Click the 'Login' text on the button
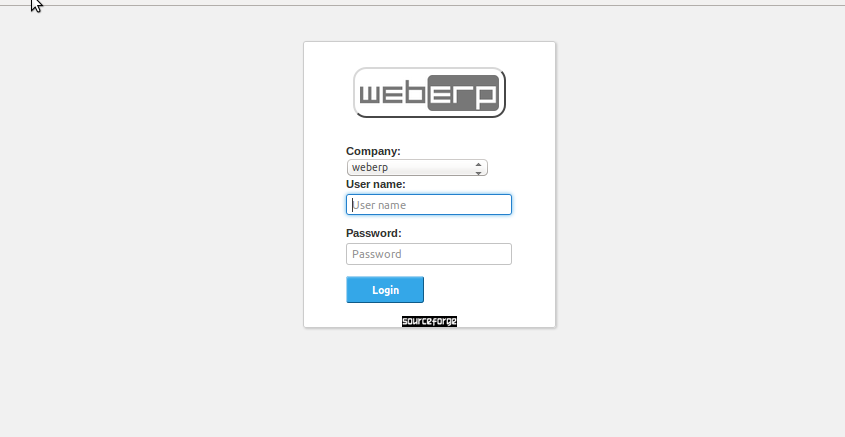This screenshot has width=845, height=437. coord(385,290)
